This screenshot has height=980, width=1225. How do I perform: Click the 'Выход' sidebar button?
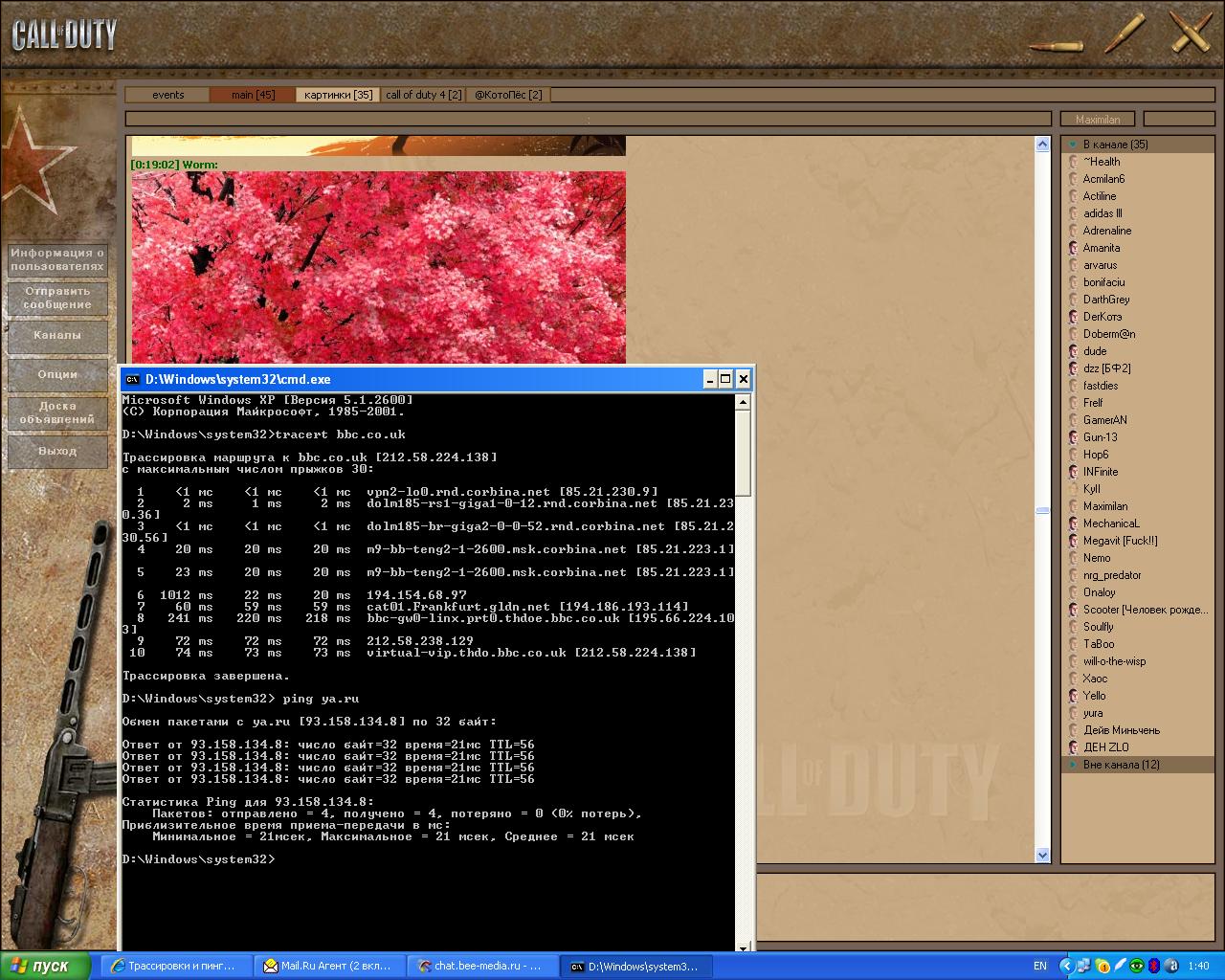57,451
